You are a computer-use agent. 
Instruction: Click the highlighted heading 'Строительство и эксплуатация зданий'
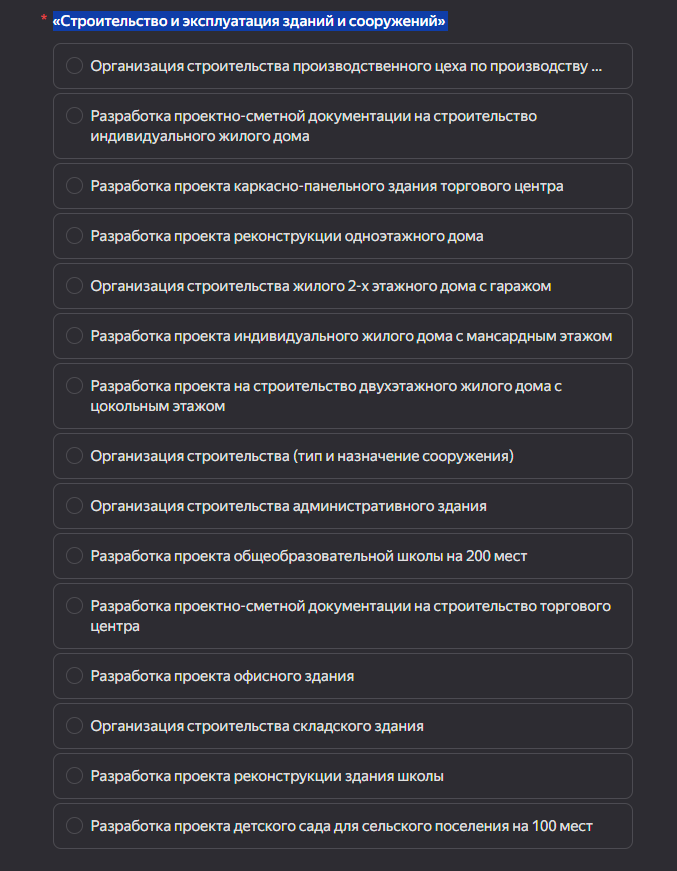coord(250,21)
